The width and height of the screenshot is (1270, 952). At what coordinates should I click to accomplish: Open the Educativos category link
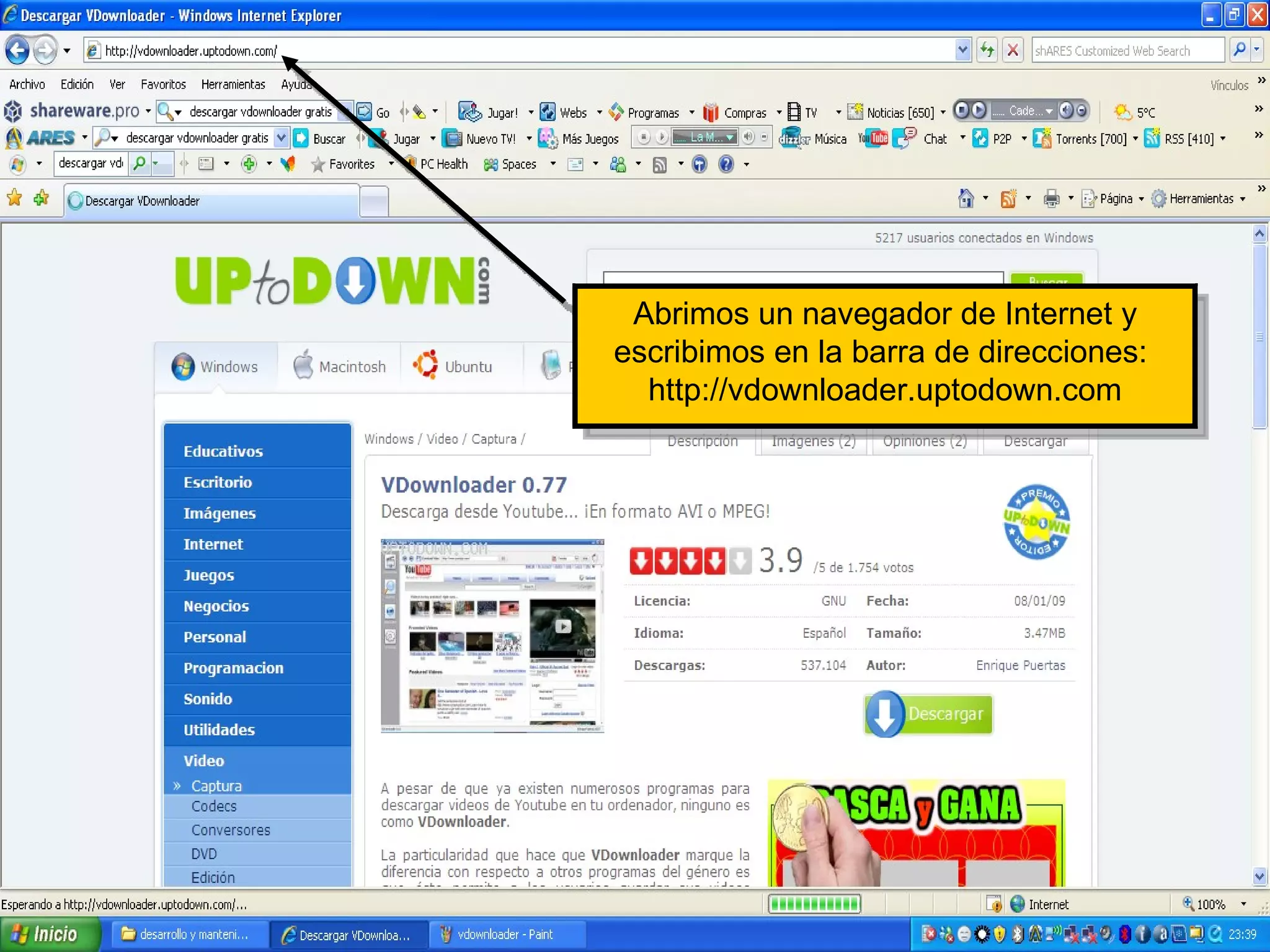pyautogui.click(x=223, y=451)
